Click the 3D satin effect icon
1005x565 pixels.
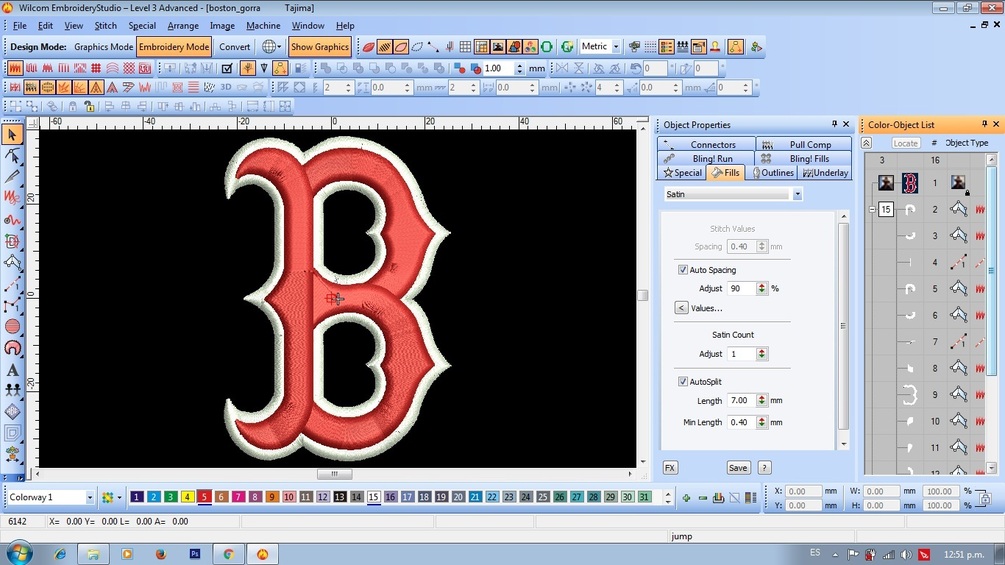[226, 87]
